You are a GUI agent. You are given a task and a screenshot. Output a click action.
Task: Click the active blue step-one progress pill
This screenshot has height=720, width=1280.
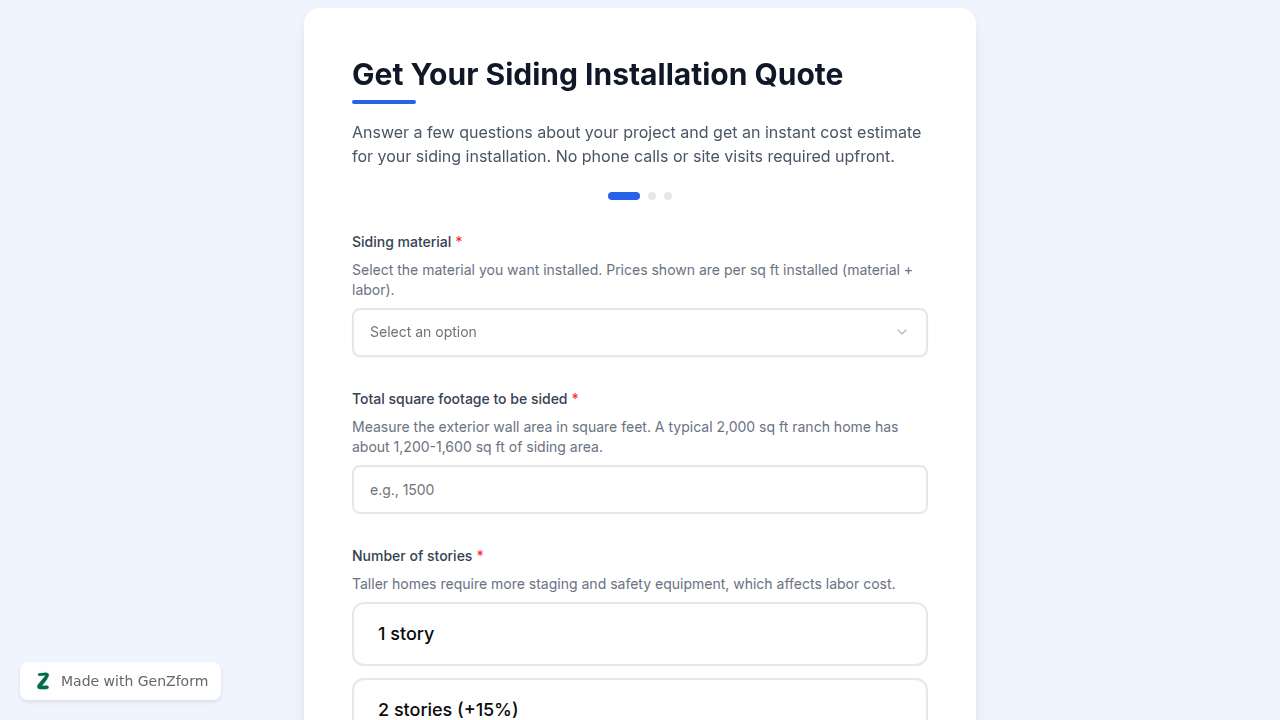pyautogui.click(x=624, y=196)
